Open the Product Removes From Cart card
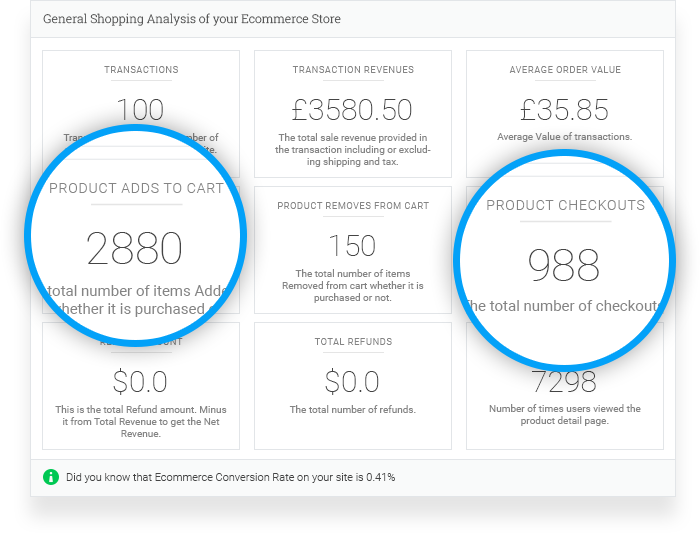This screenshot has height=533, width=700. [x=353, y=250]
